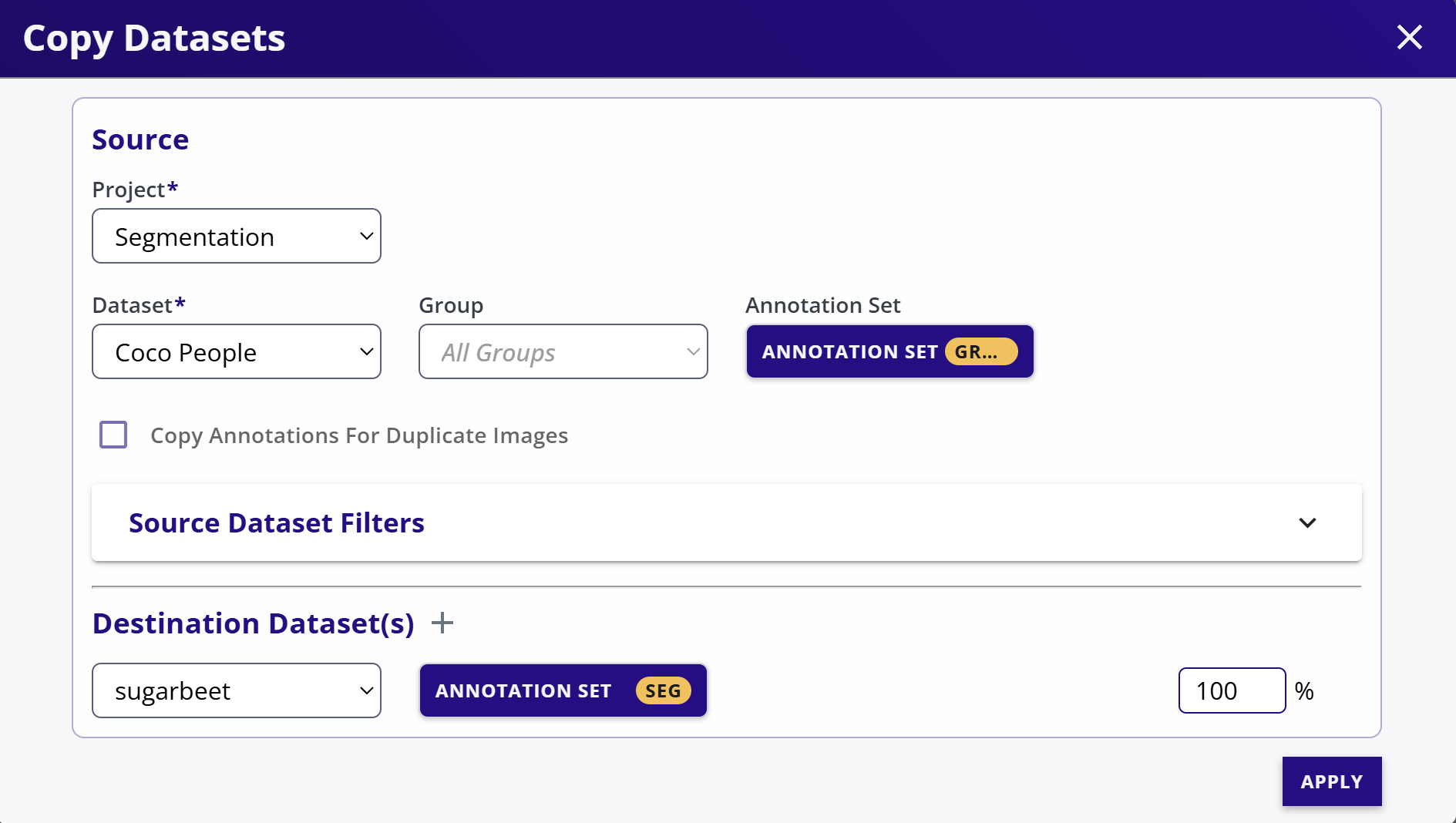The width and height of the screenshot is (1456, 823).
Task: Open the Project dropdown showing Segmentation
Action: click(237, 236)
